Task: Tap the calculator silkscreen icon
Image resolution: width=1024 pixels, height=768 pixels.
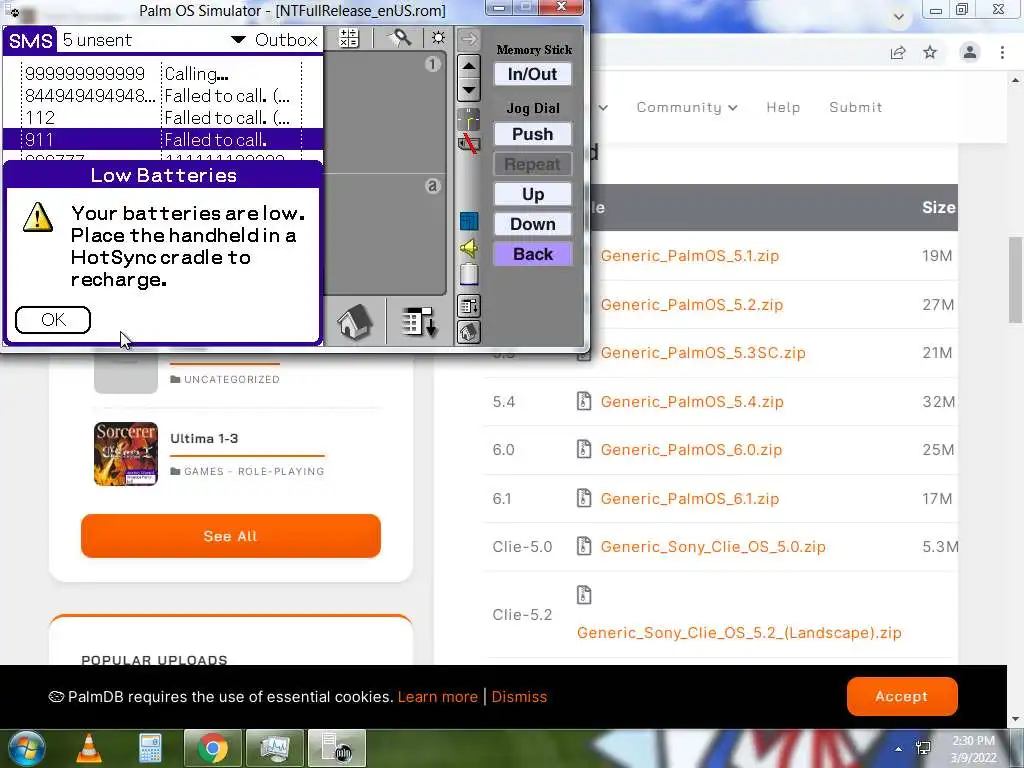Action: [x=349, y=38]
